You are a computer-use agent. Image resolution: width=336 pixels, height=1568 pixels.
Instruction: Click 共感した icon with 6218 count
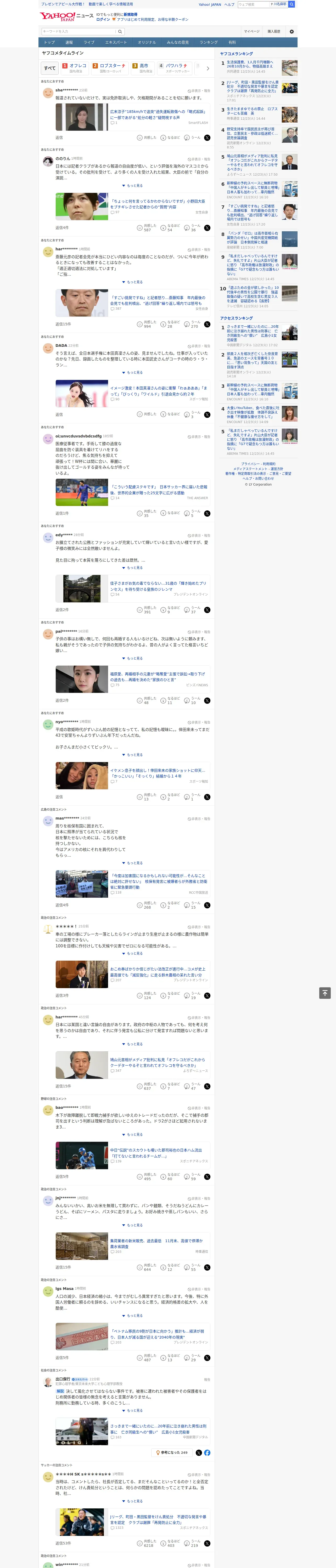[x=140, y=1543]
